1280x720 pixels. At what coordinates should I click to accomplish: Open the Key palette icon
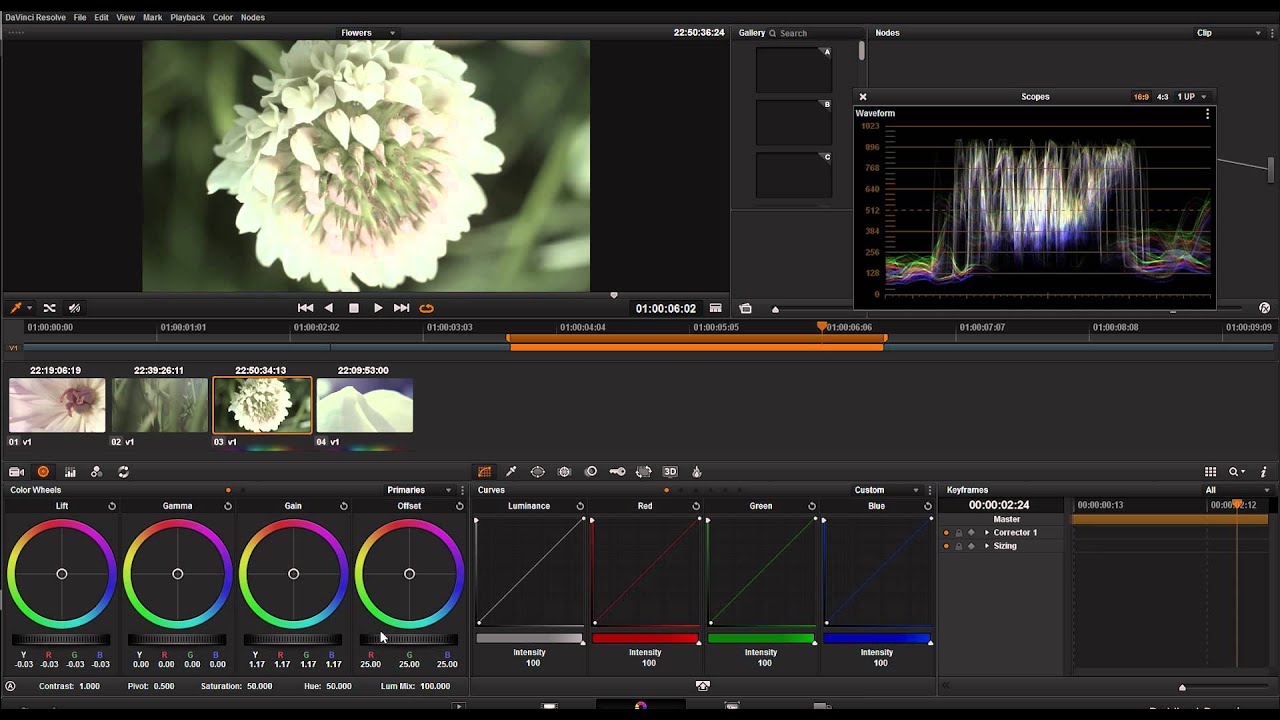[x=617, y=472]
